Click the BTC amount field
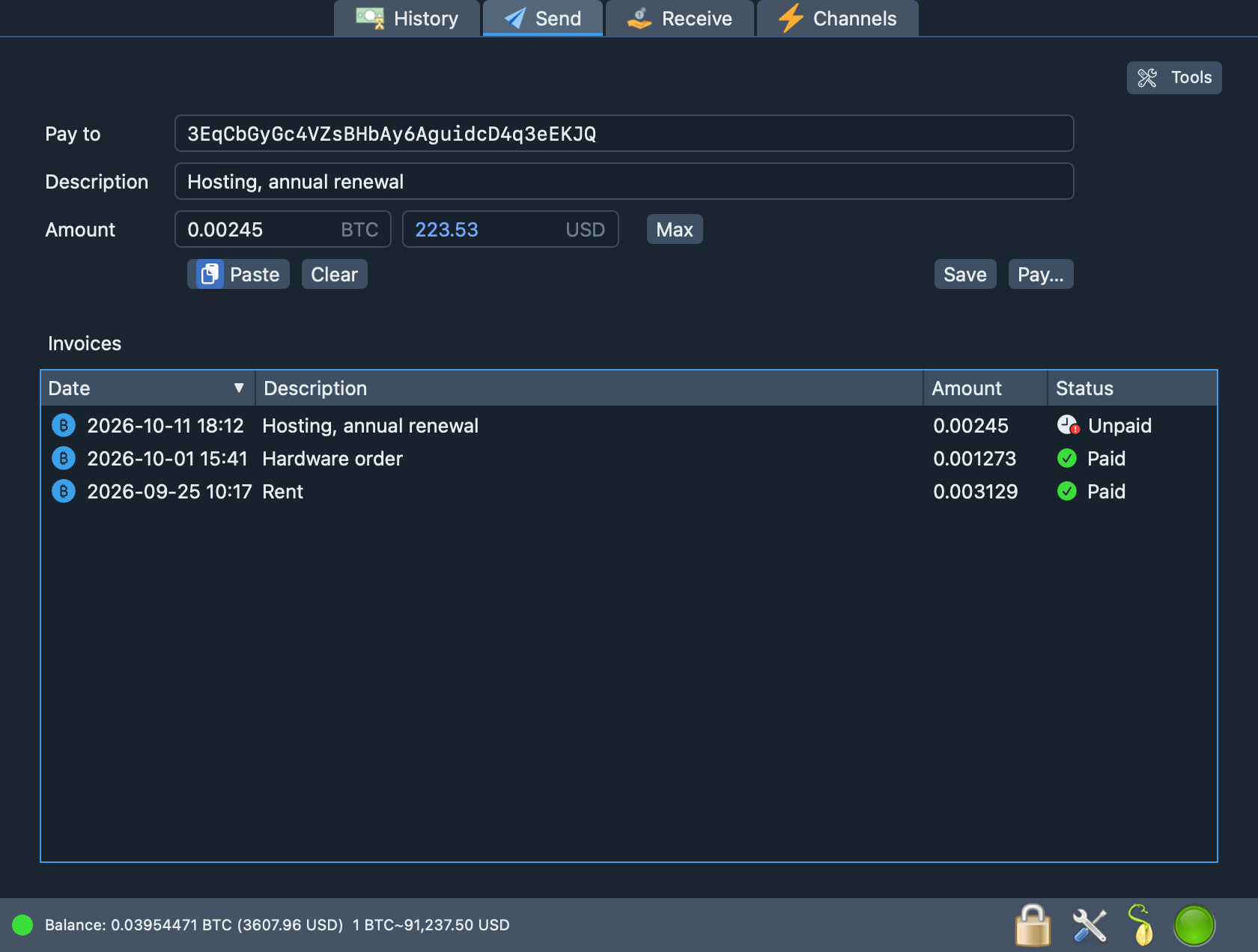Image resolution: width=1258 pixels, height=952 pixels. tap(283, 229)
